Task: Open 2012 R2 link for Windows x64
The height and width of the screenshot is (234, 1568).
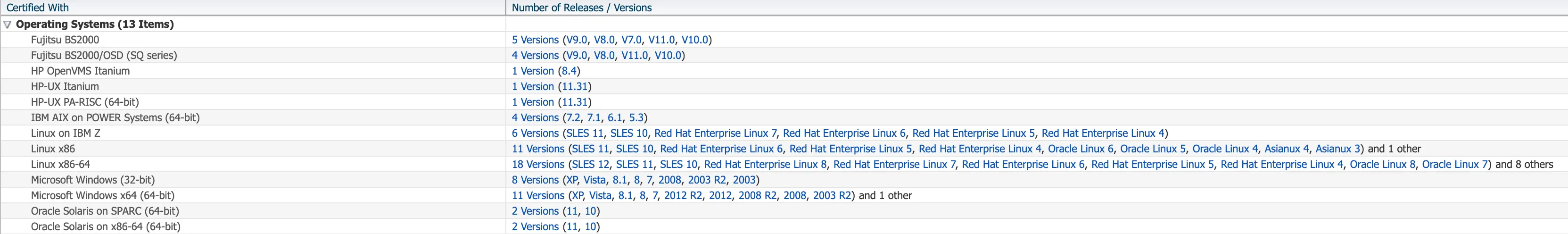Action: (x=683, y=196)
